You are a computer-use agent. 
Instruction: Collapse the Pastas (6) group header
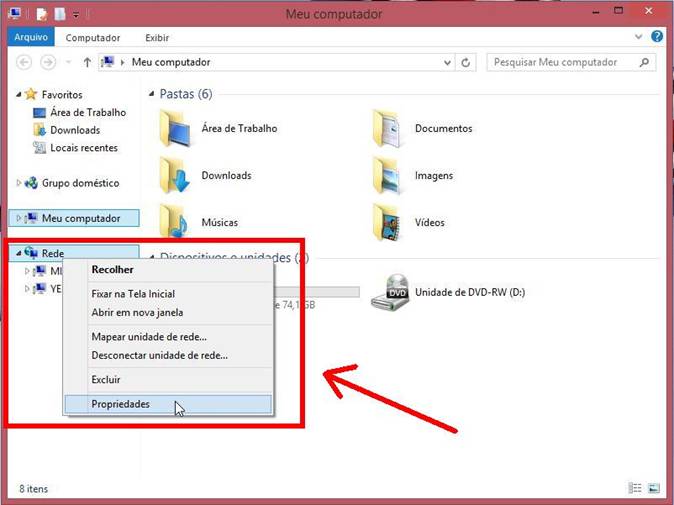click(151, 94)
